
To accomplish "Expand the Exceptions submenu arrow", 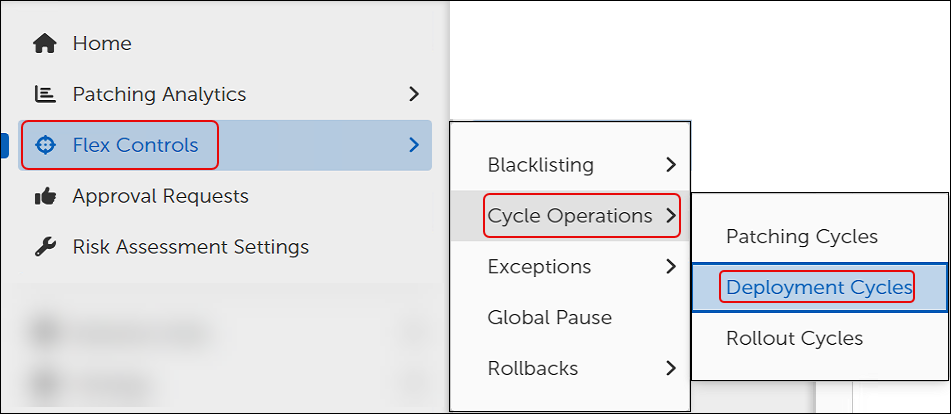I will click(670, 266).
